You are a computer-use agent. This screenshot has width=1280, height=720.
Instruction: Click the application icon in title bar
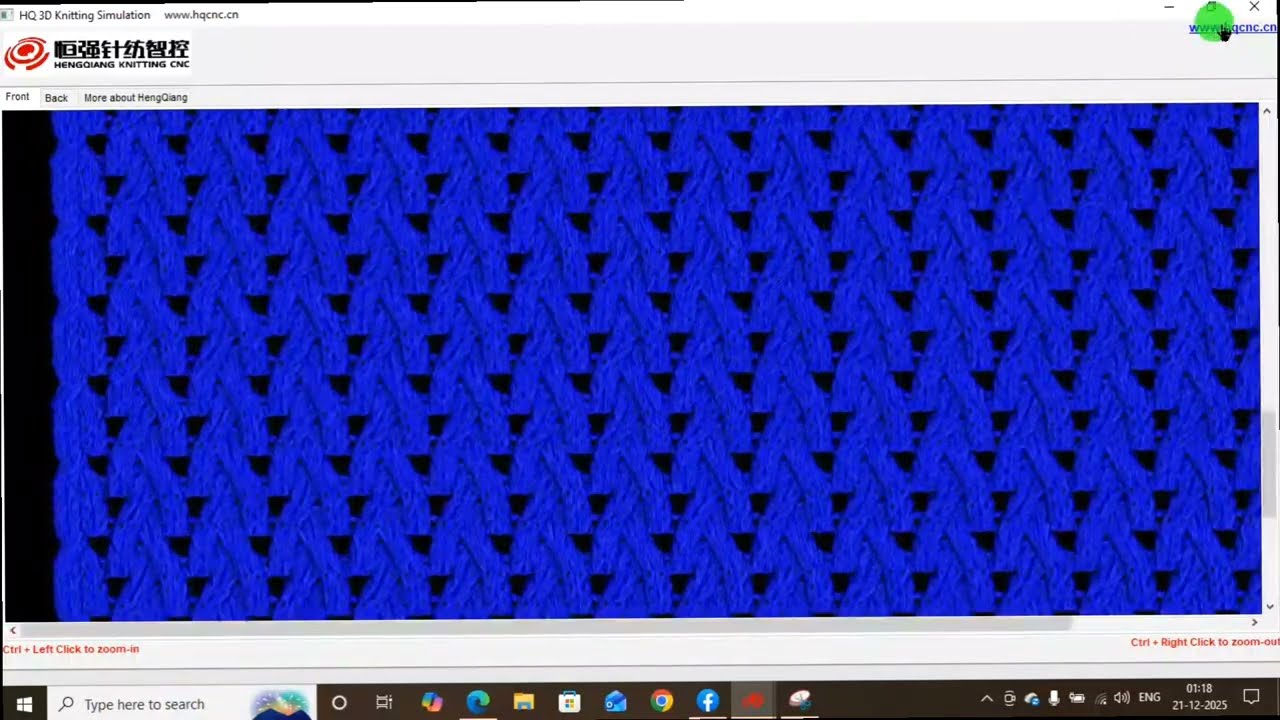click(8, 15)
